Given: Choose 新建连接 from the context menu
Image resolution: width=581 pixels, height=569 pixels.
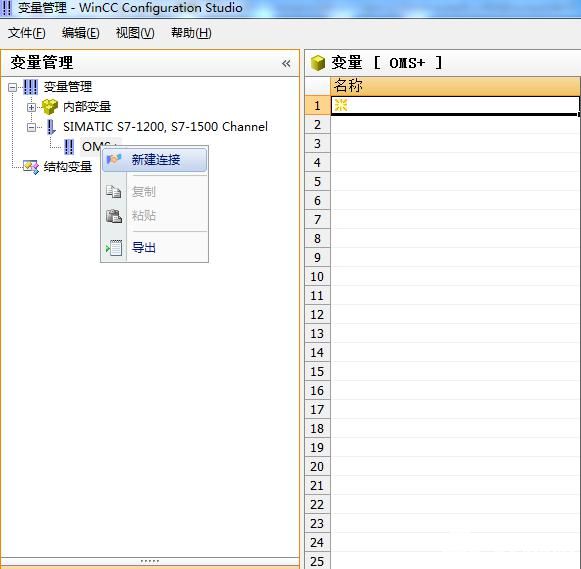Looking at the screenshot, I should 155,160.
